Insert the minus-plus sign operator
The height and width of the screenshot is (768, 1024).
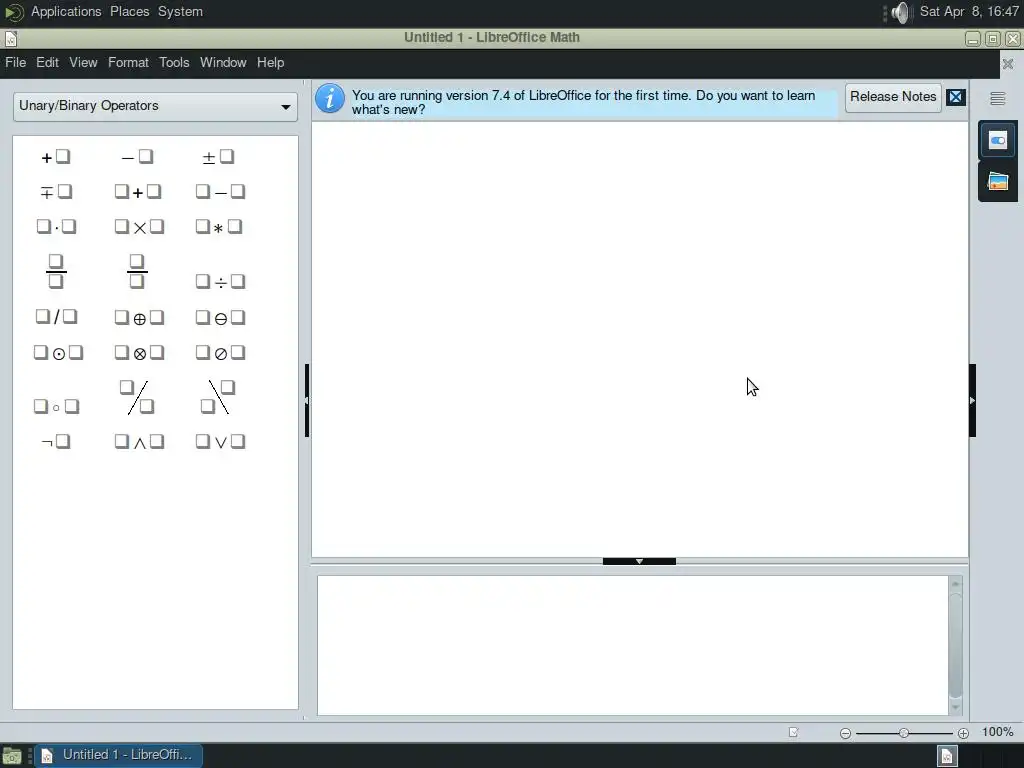coord(56,192)
